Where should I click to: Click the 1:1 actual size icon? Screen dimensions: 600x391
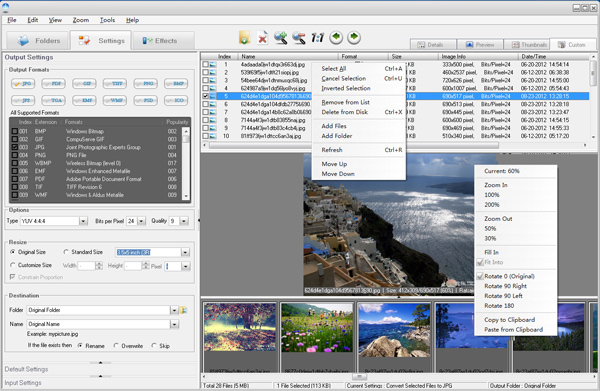coord(317,37)
